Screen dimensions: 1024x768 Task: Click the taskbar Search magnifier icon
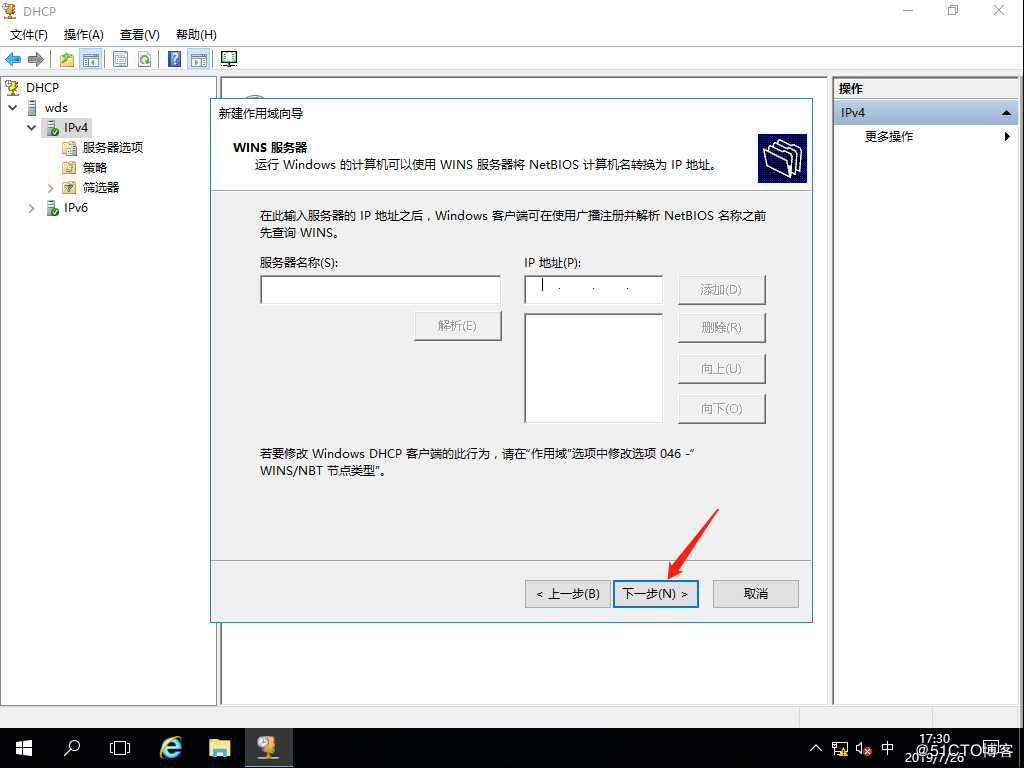pyautogui.click(x=72, y=748)
